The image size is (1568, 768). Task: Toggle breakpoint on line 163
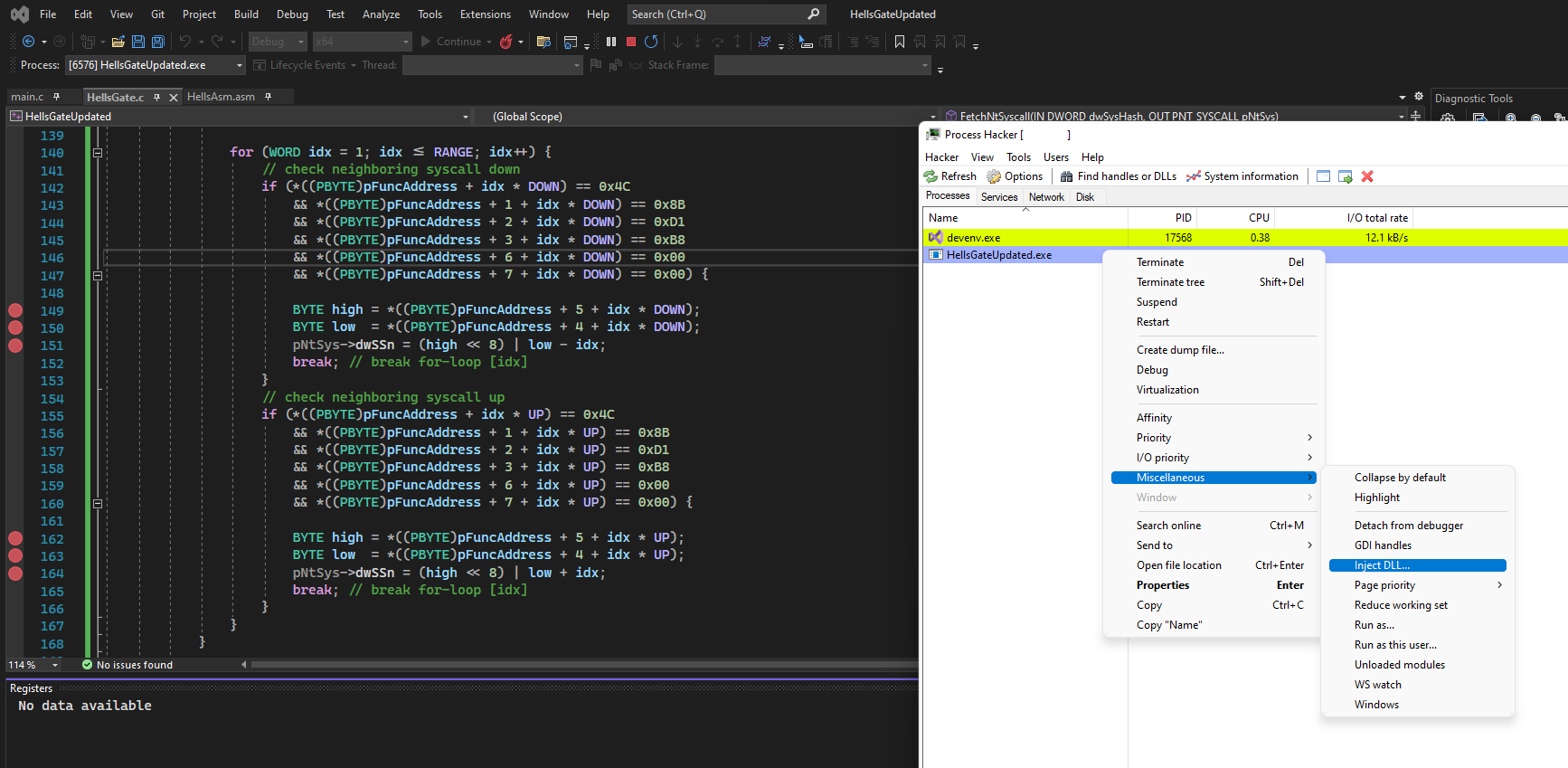point(15,555)
